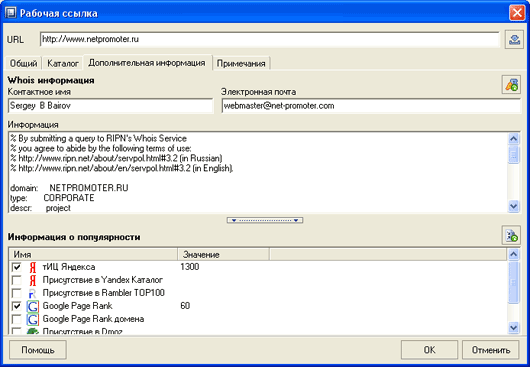Click the Whois information scrollbar thumb
530x367 pixels.
513,155
